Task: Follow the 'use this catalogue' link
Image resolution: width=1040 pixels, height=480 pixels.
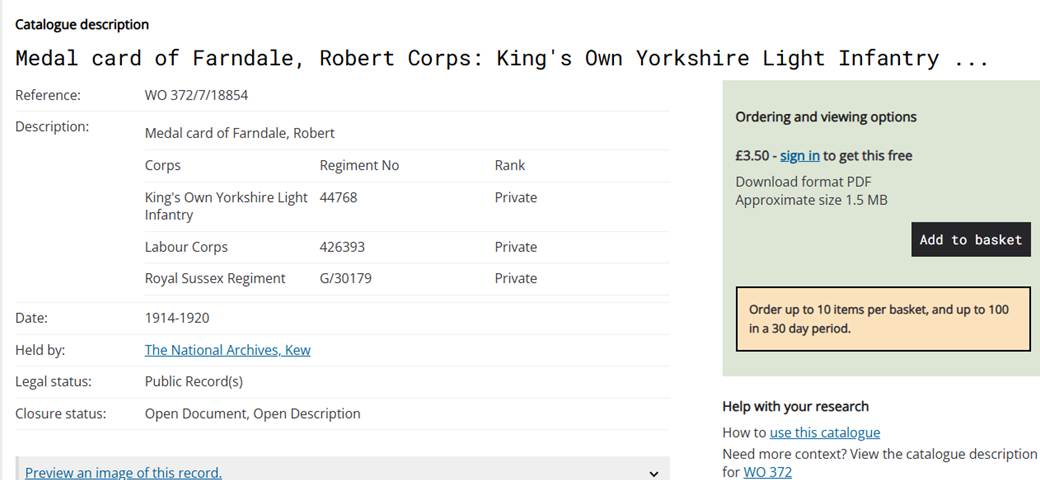Action: (x=824, y=433)
